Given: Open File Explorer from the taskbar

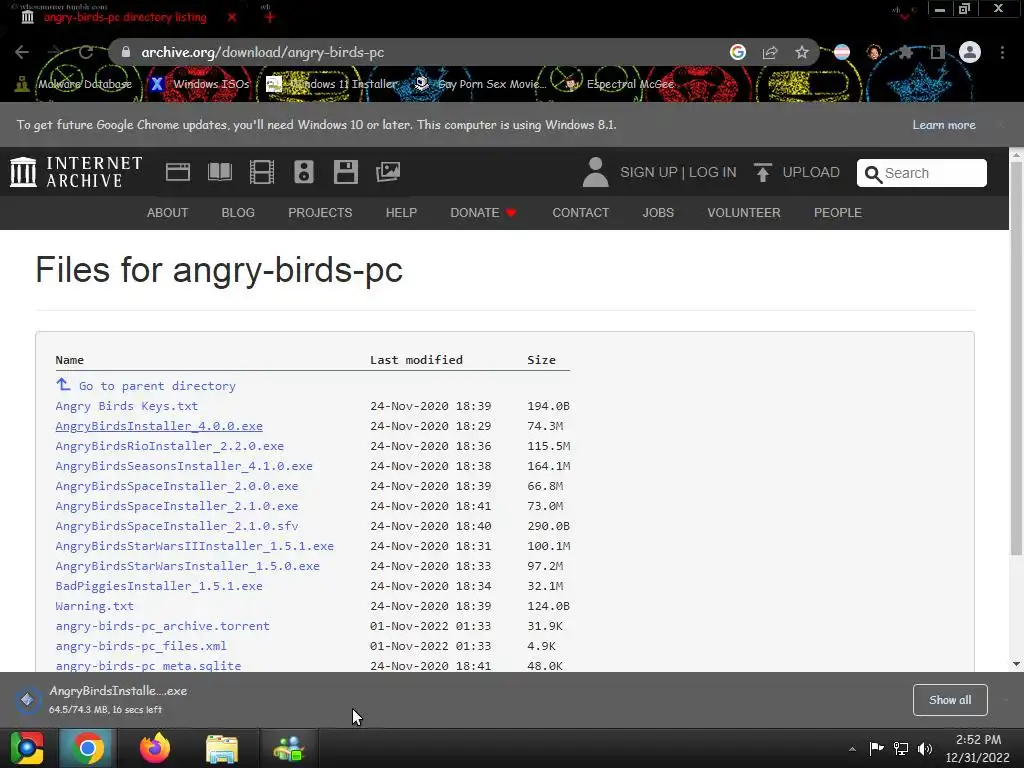Looking at the screenshot, I should coord(222,748).
